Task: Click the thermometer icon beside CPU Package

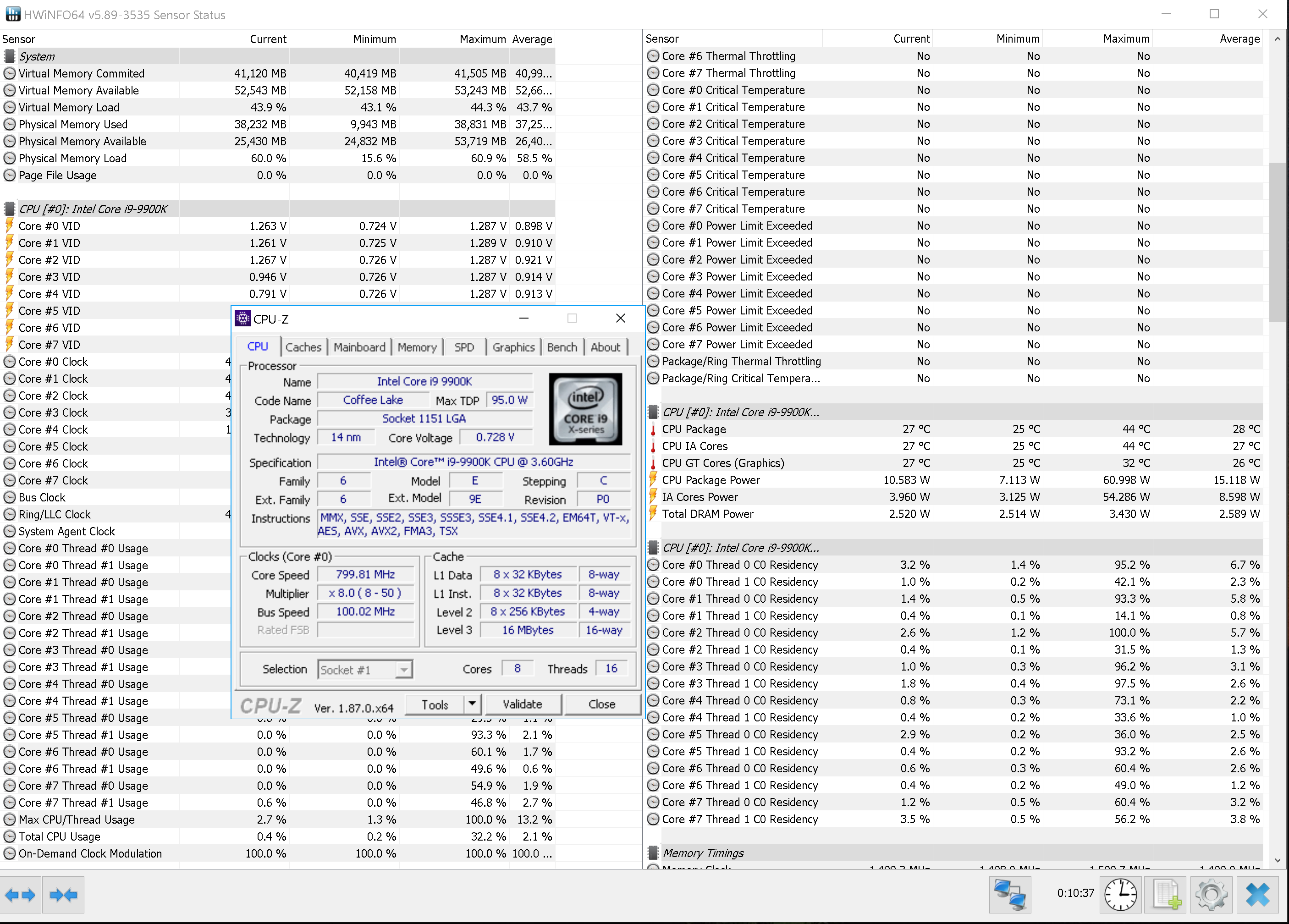Action: click(x=653, y=429)
